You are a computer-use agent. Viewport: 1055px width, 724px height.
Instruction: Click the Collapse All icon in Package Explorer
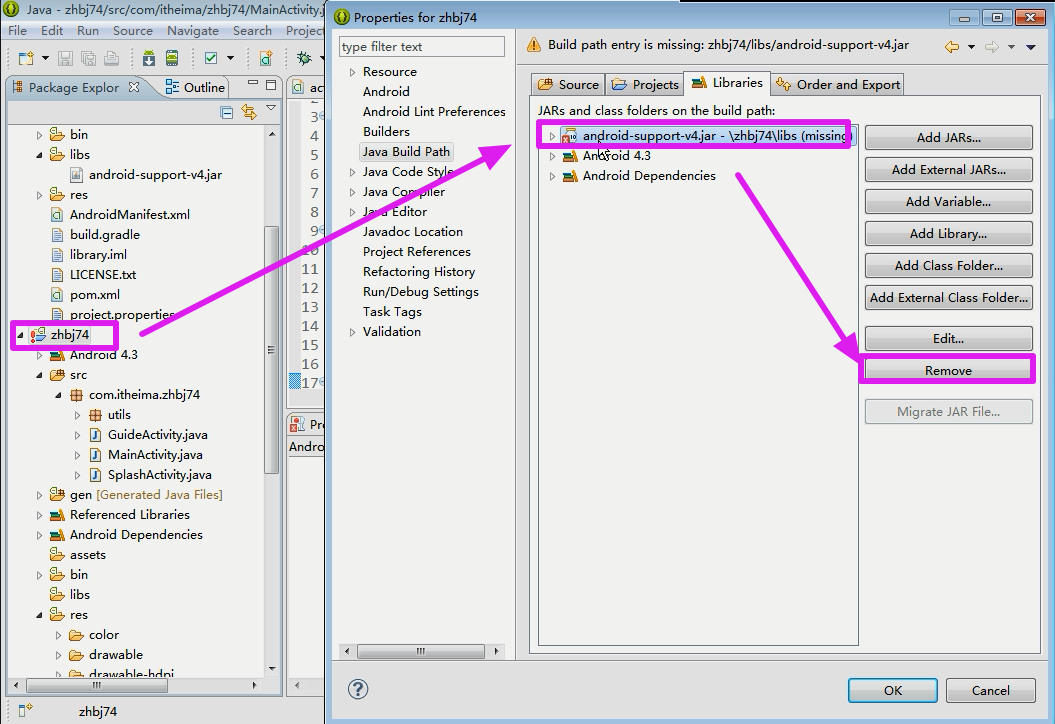point(227,112)
